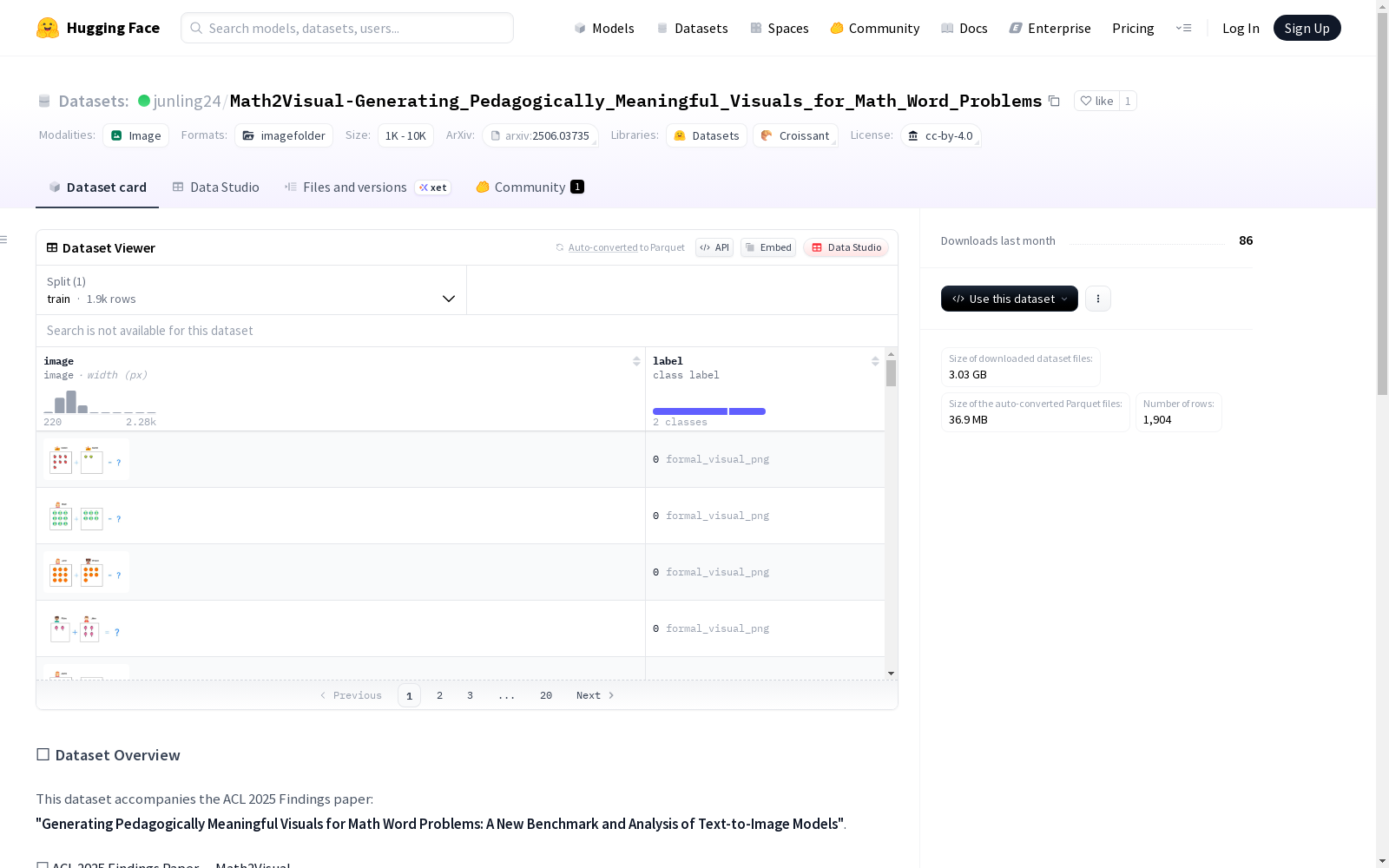Open the Auto-converted to Parquet link

click(x=621, y=247)
